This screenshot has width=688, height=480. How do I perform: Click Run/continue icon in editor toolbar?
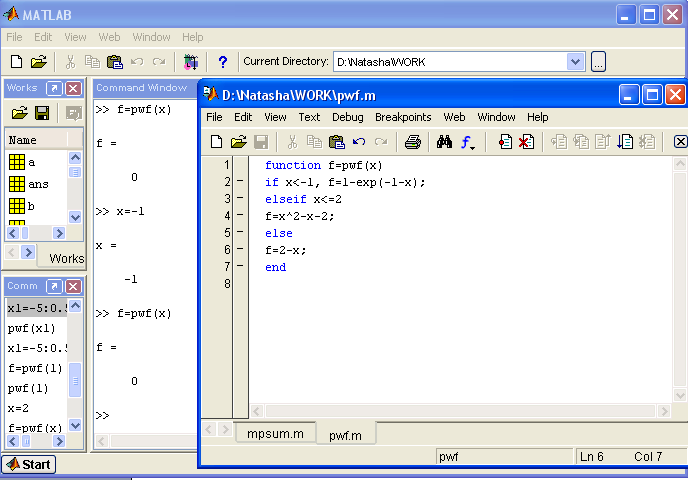(624, 142)
